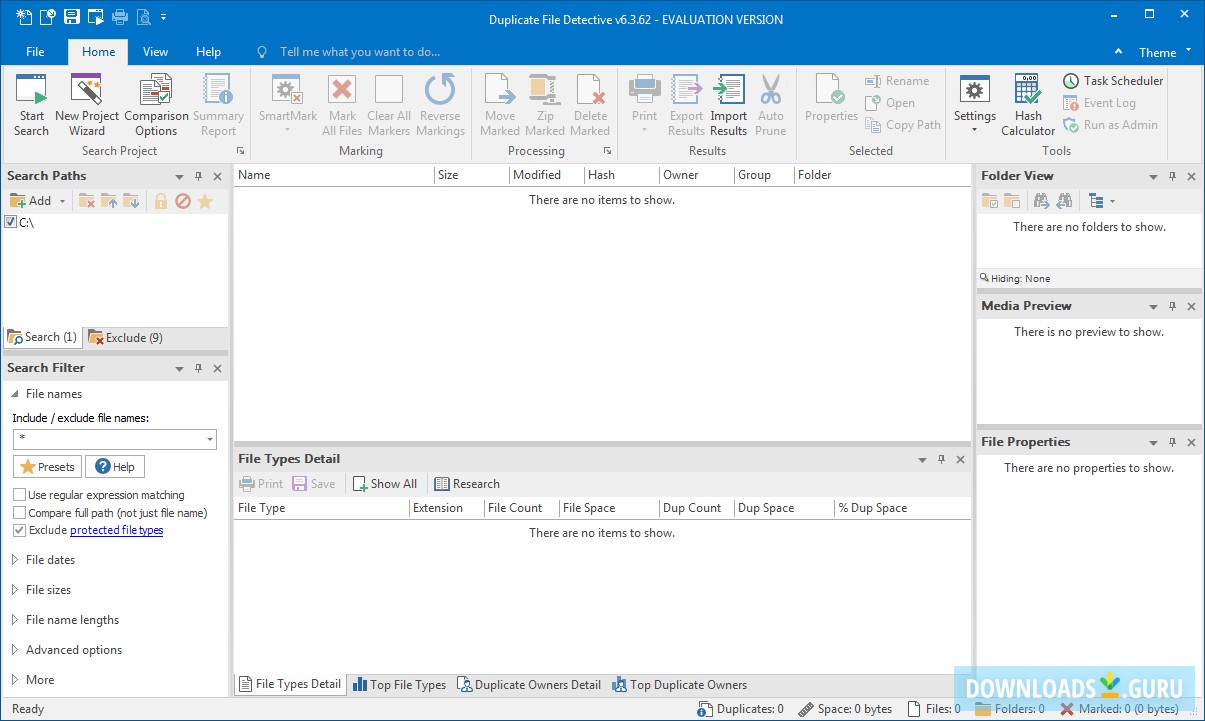Viewport: 1205px width, 721px height.
Task: Switch to the Exclude (9) tab
Action: [125, 338]
